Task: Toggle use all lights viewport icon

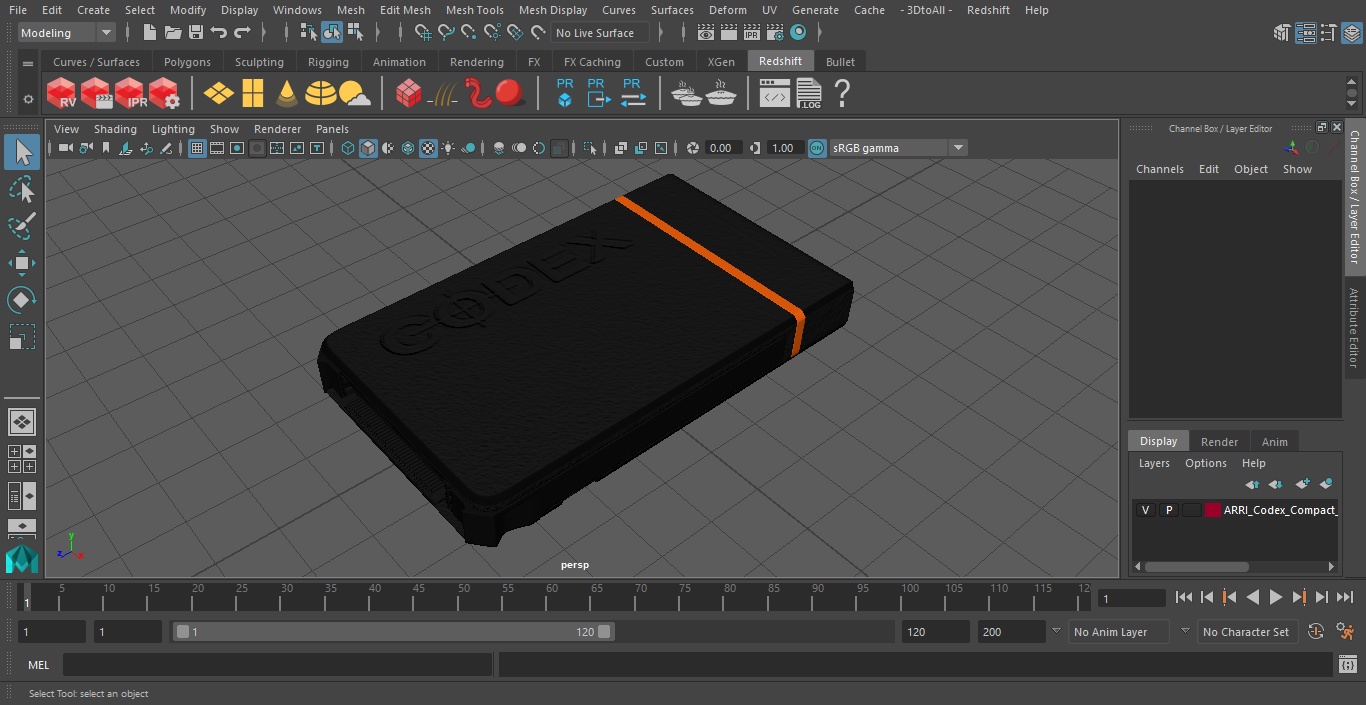Action: [448, 148]
